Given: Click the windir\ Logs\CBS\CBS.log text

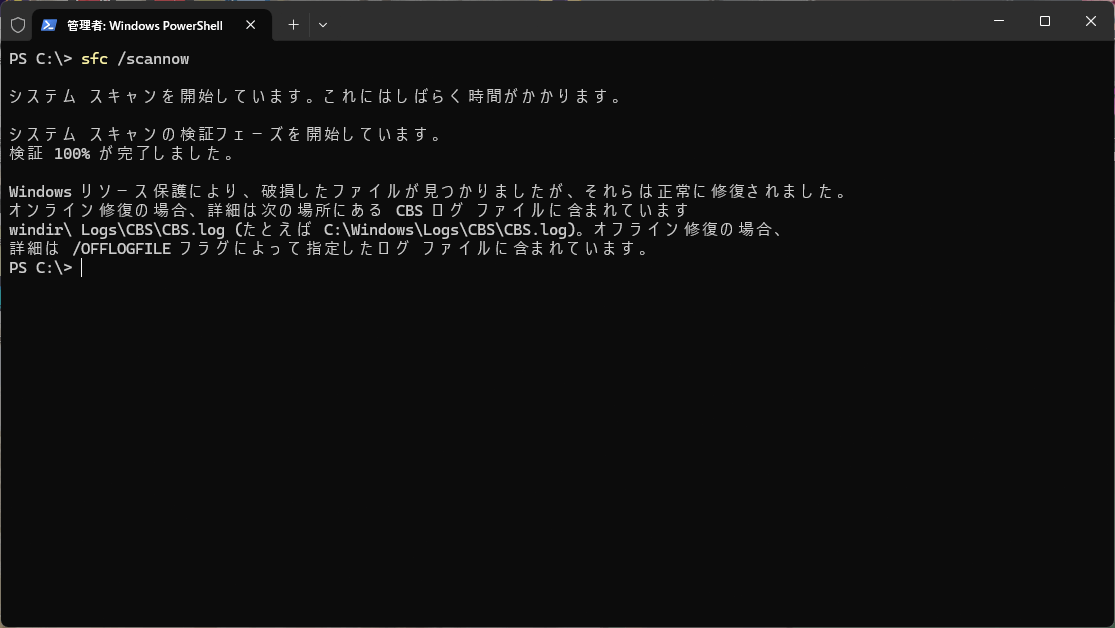Looking at the screenshot, I should click(117, 230).
